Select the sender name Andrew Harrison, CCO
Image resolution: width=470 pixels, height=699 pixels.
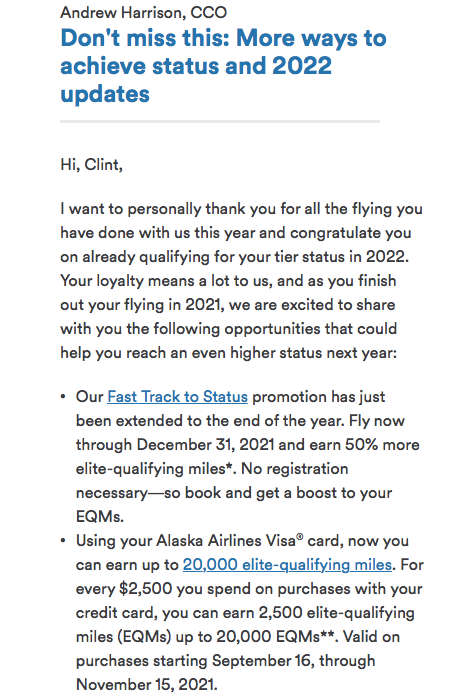pos(144,12)
